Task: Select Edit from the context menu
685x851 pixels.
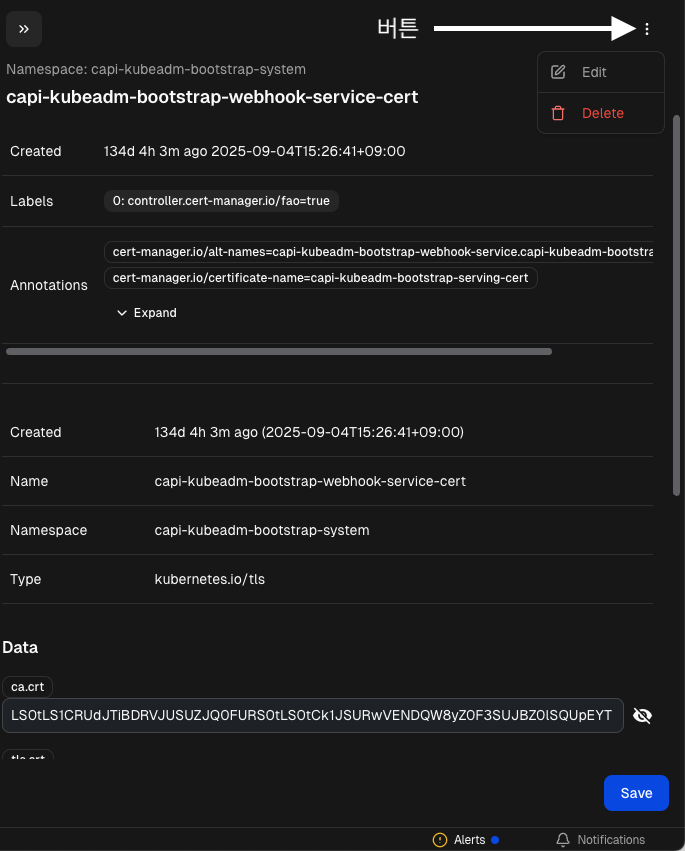Action: pyautogui.click(x=594, y=72)
